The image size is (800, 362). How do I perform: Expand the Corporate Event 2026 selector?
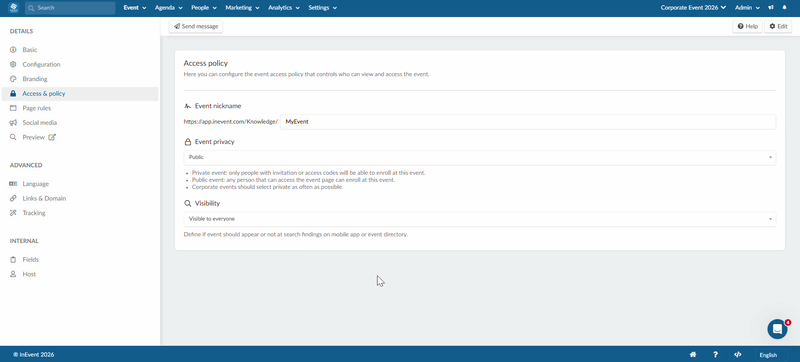(x=693, y=8)
